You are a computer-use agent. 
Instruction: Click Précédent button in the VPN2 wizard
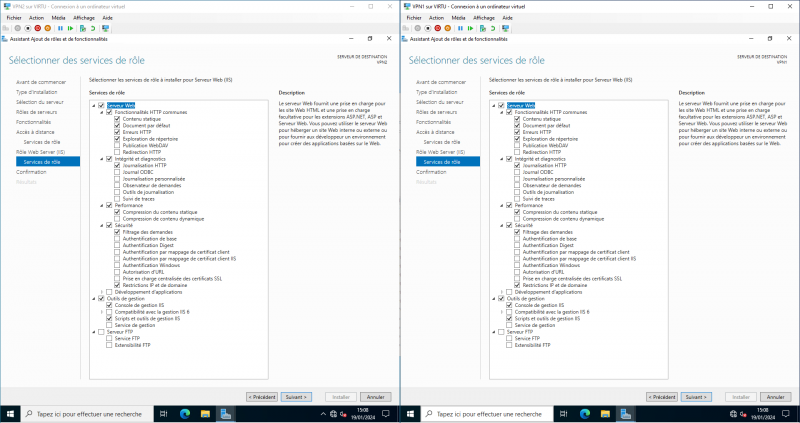click(262, 397)
